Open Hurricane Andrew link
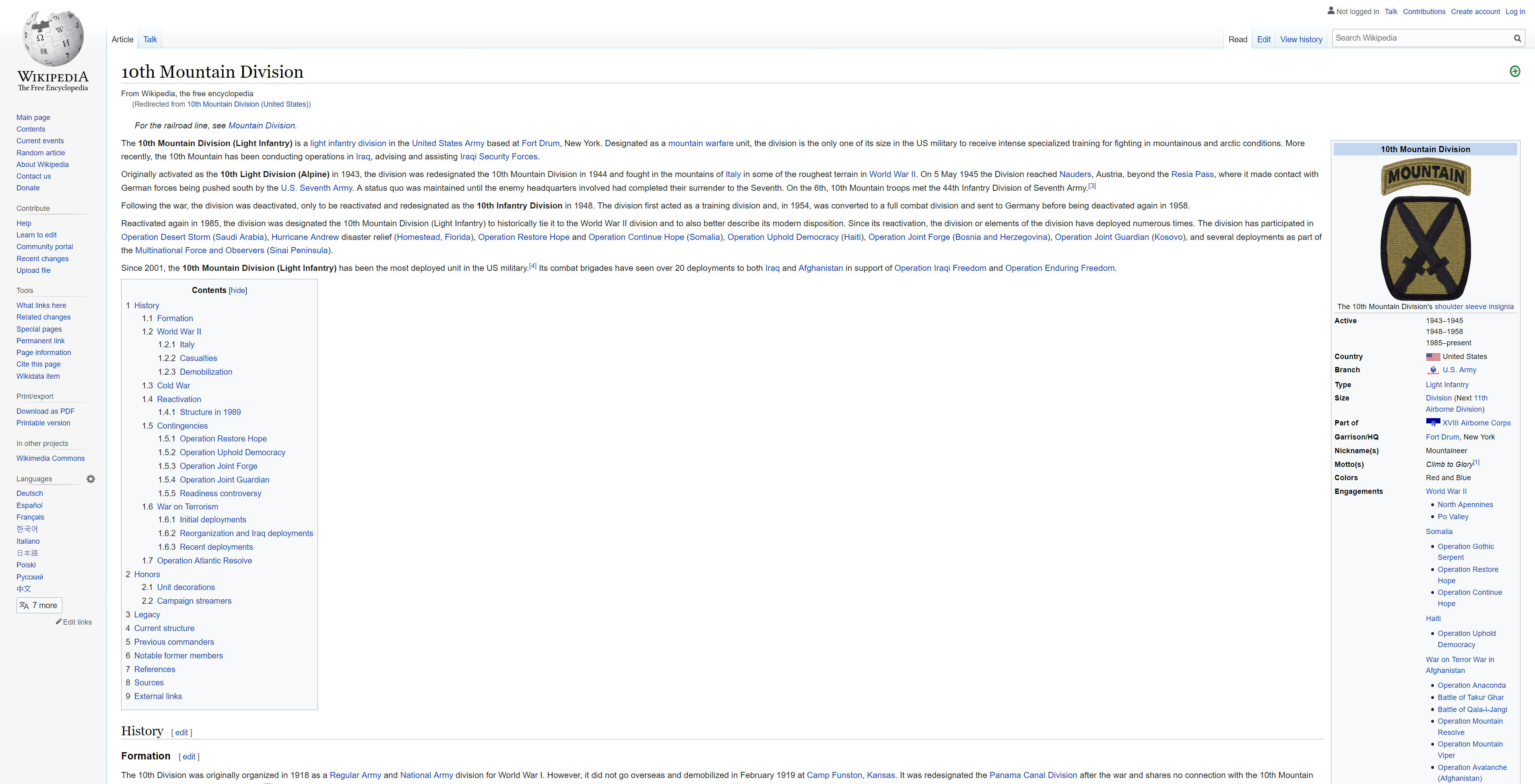 point(305,237)
